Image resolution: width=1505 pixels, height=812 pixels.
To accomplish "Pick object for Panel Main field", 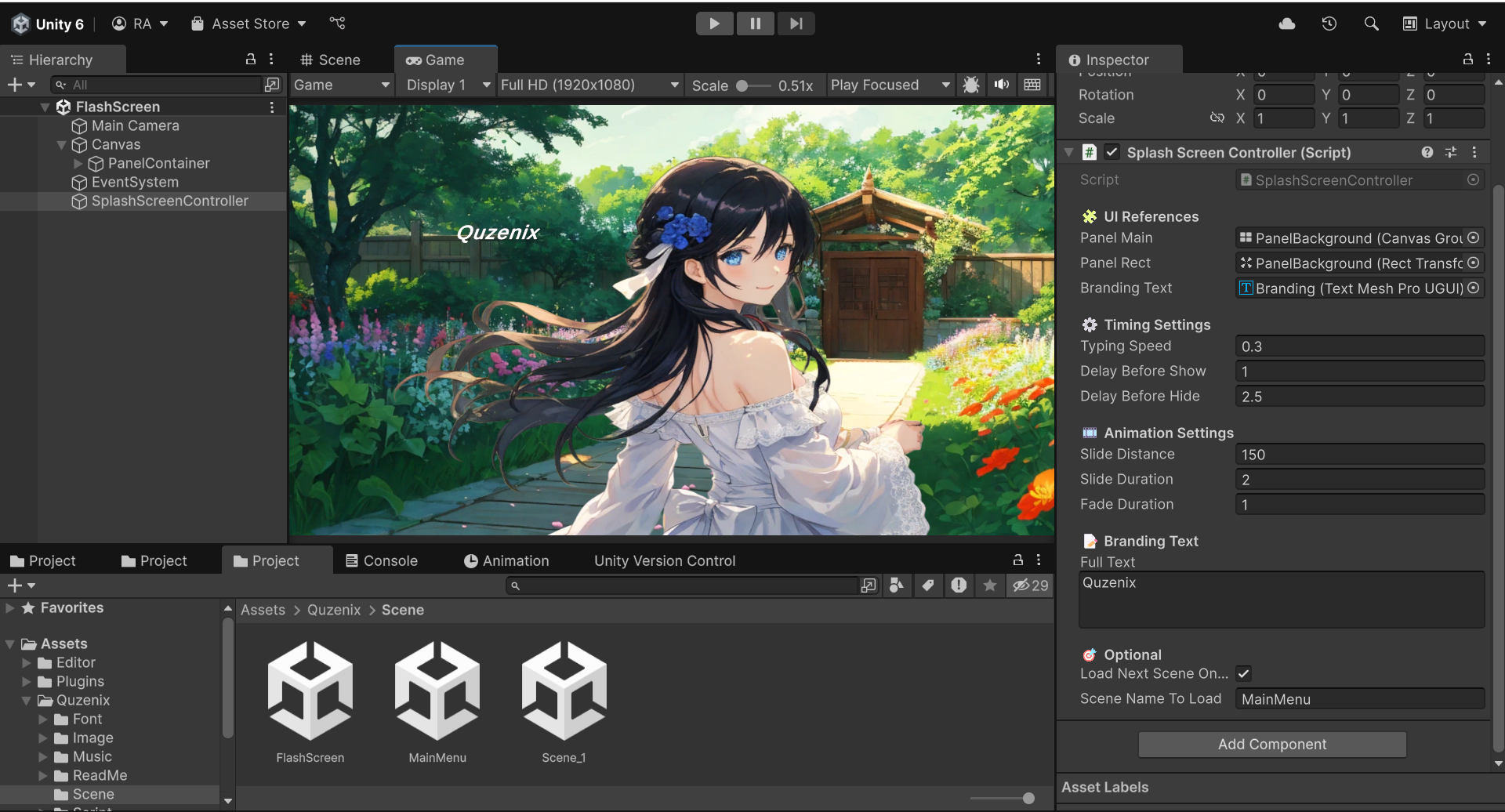I will 1474,237.
